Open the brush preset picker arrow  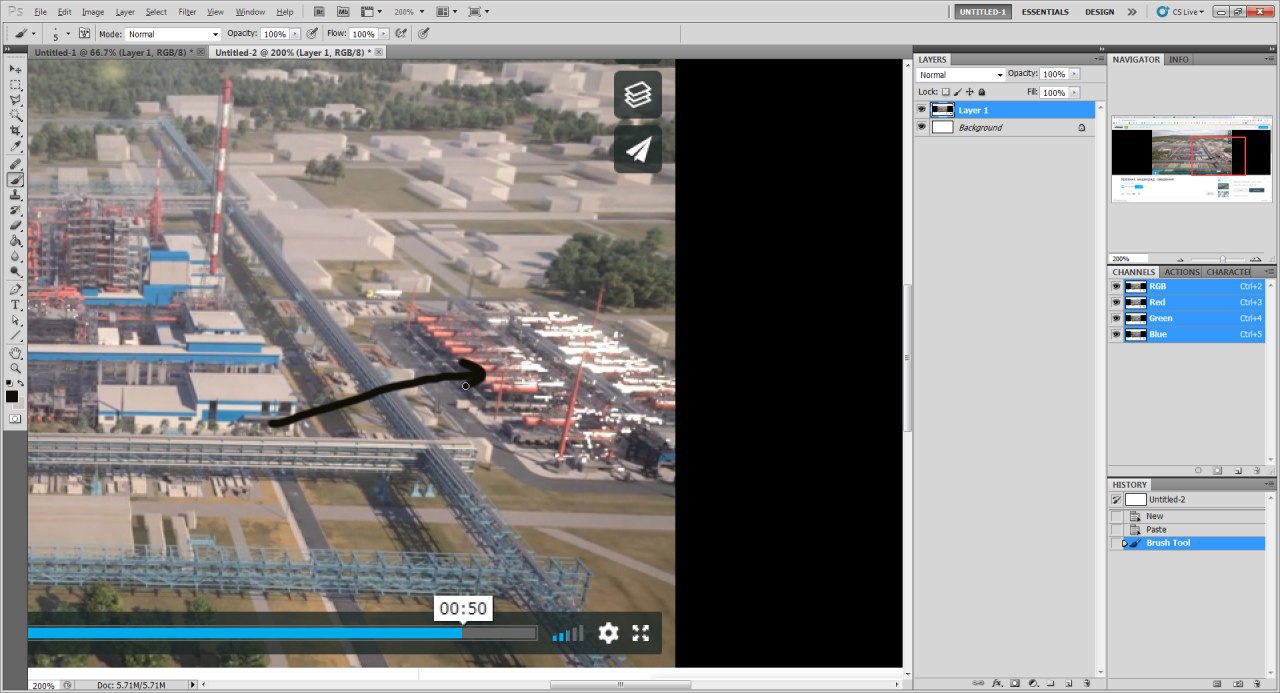68,34
